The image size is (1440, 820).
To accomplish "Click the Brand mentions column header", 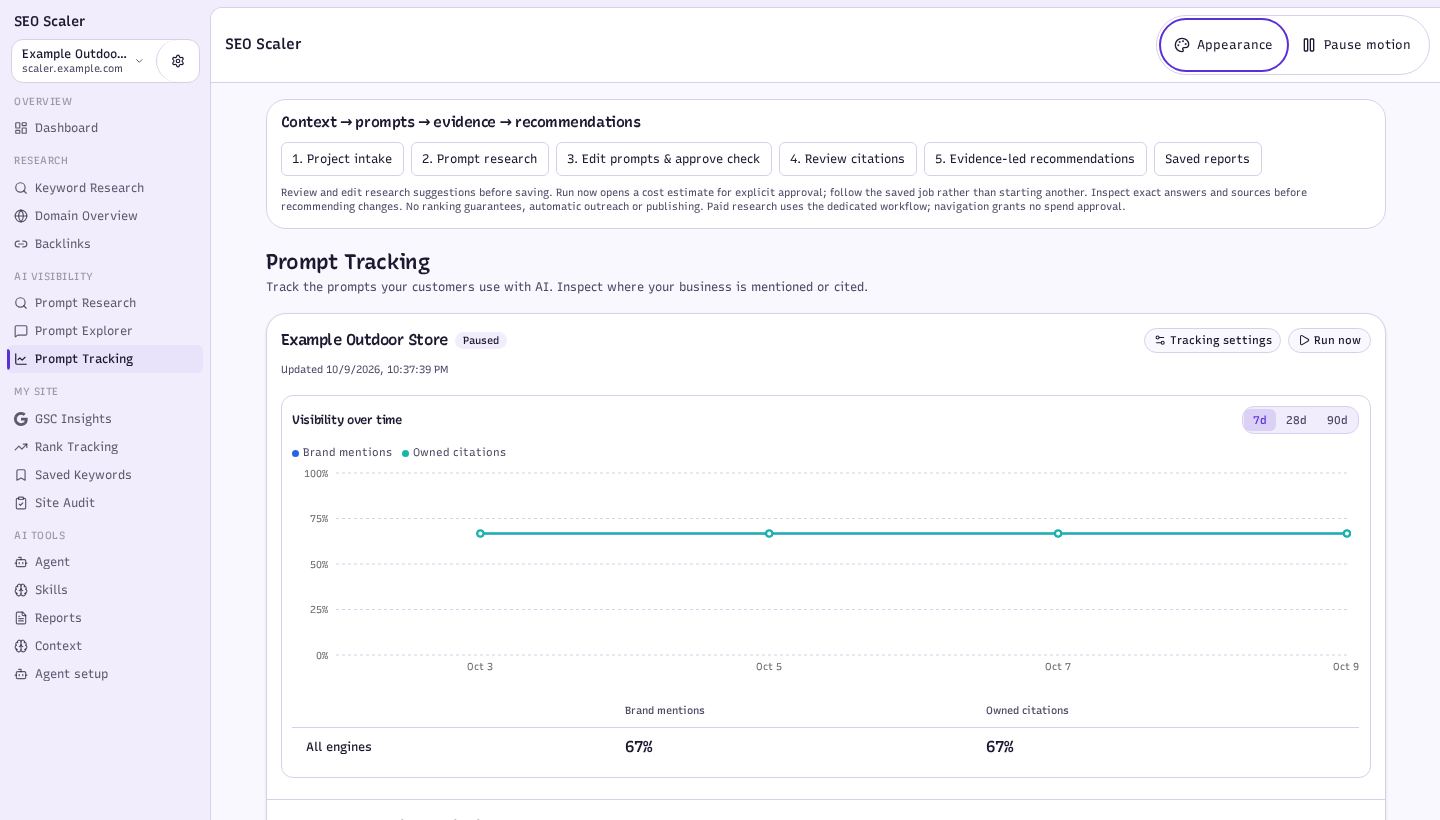I will coord(665,711).
